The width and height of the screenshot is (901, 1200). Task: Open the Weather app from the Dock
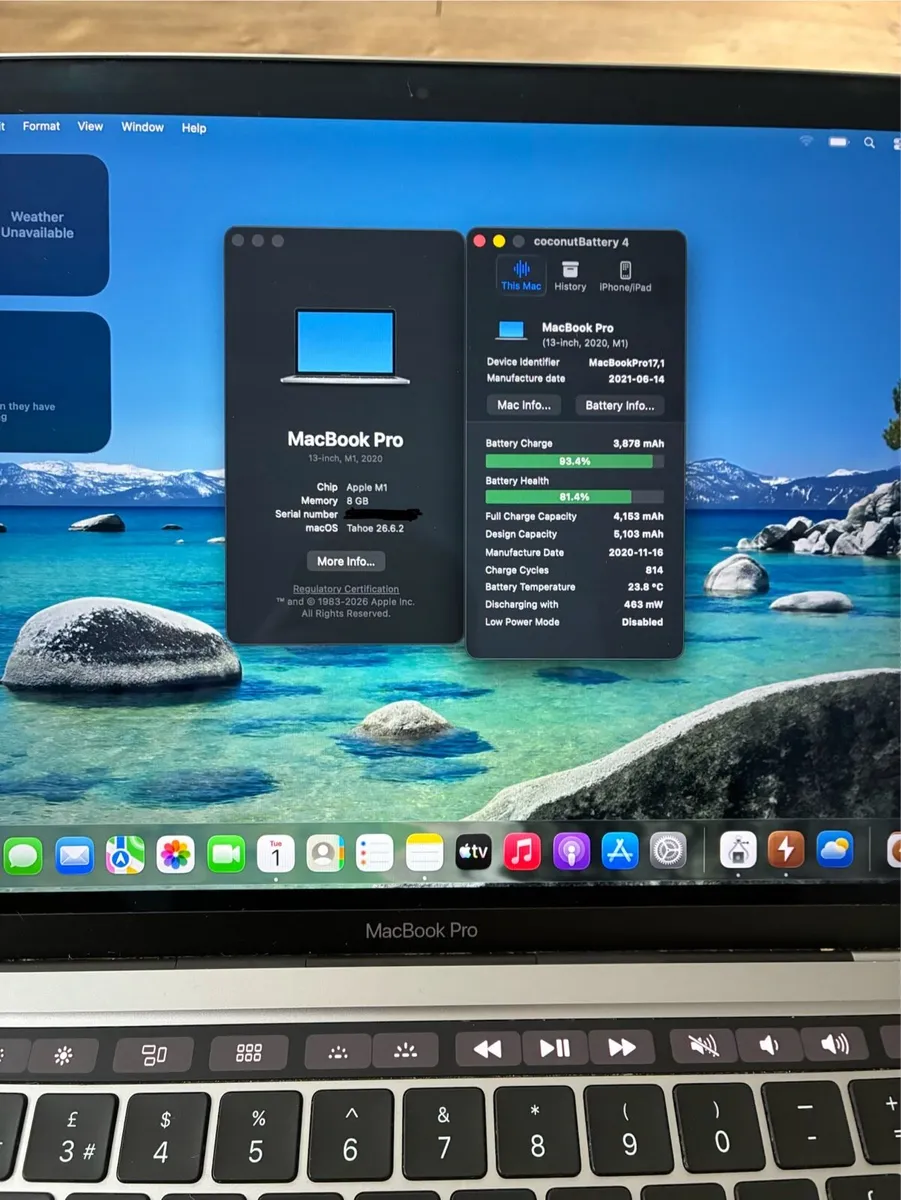[835, 849]
